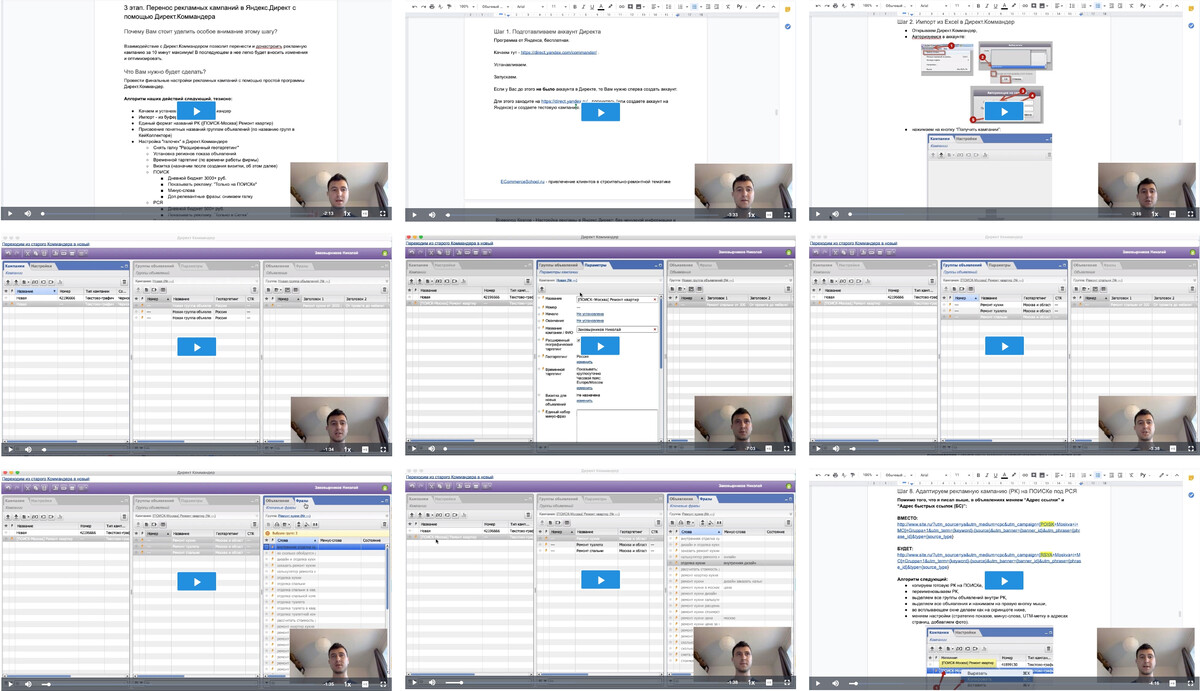Play the -7:03 video from its blue center button
This screenshot has height=691, width=1200.
pos(601,347)
